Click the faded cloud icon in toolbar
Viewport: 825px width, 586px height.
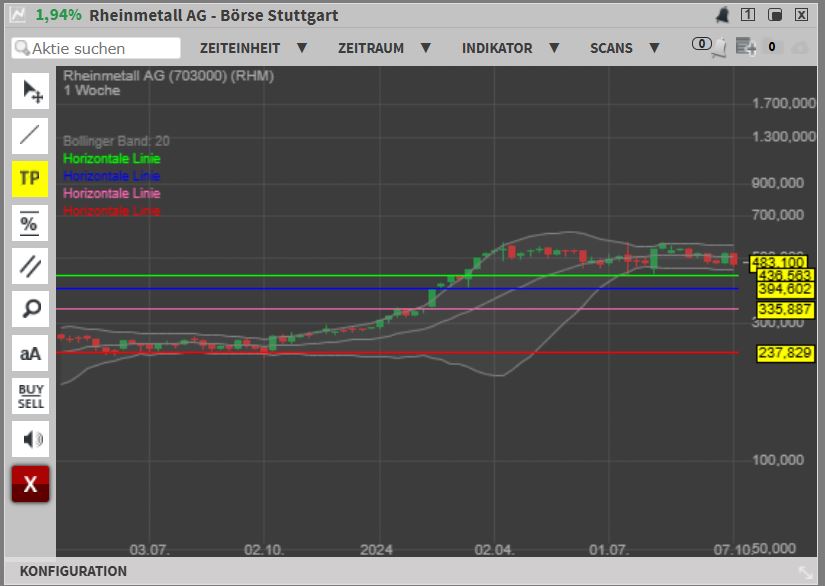(800, 48)
